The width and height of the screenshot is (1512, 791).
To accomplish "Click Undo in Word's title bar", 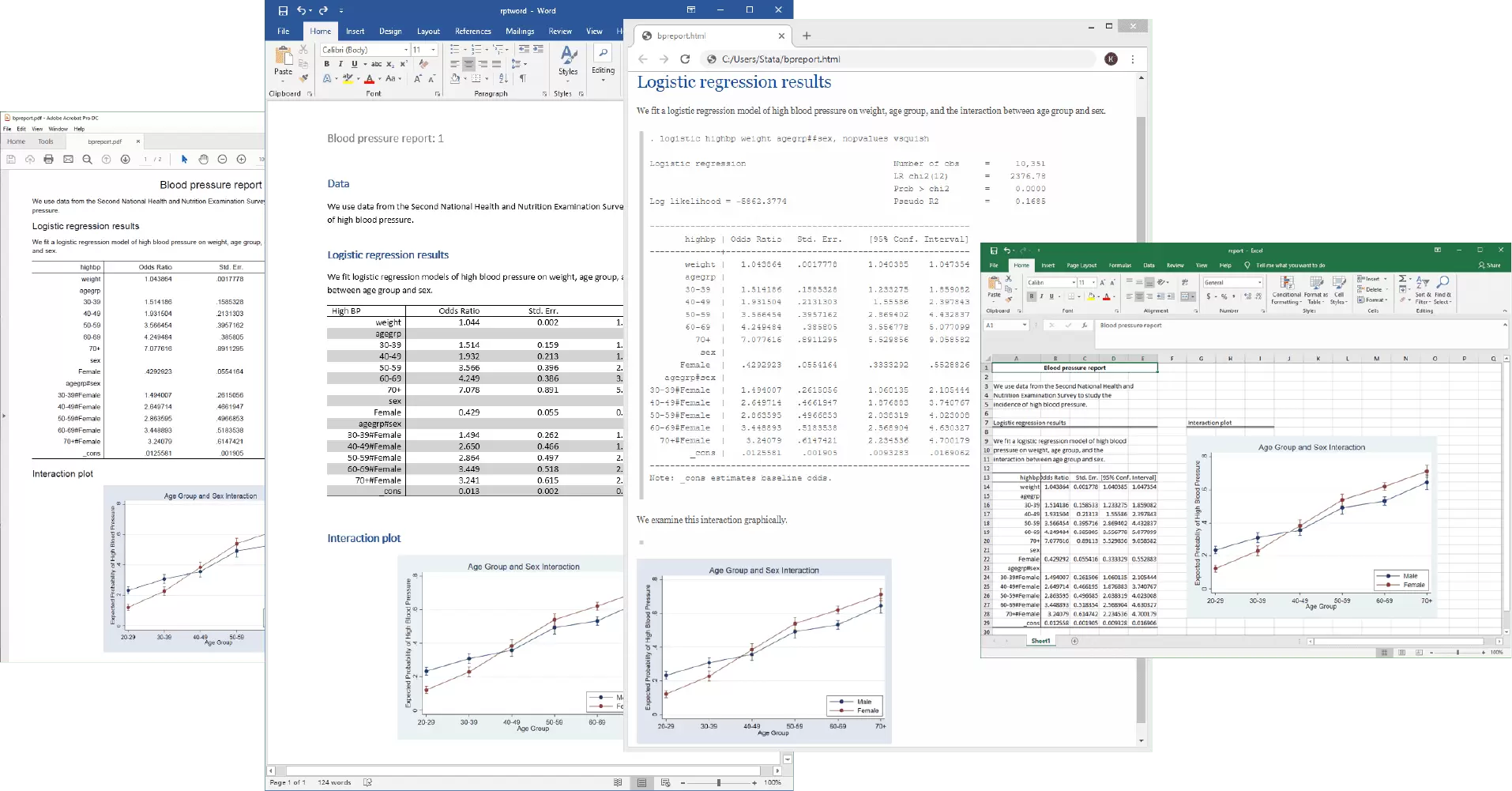I will 302,10.
